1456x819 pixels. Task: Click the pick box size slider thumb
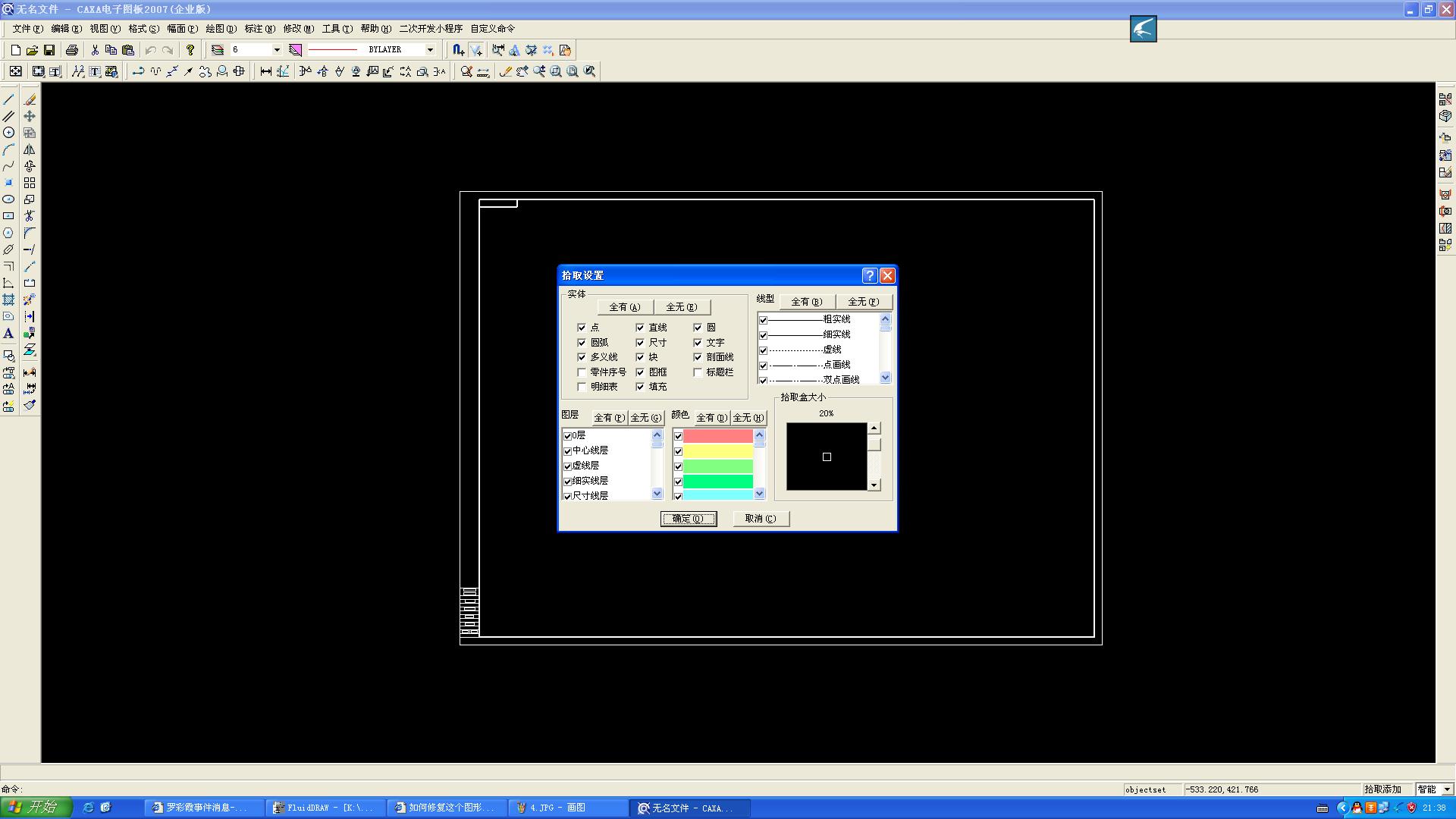[x=874, y=444]
